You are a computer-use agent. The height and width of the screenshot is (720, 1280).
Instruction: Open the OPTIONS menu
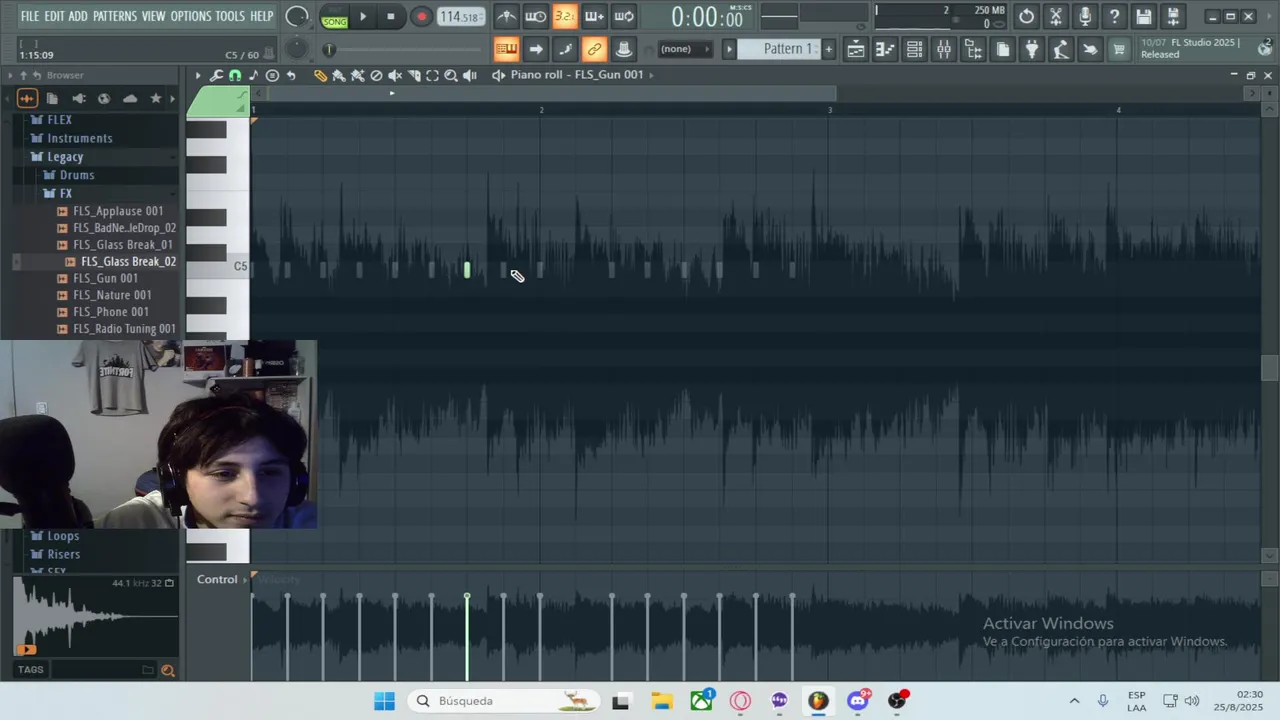(191, 16)
